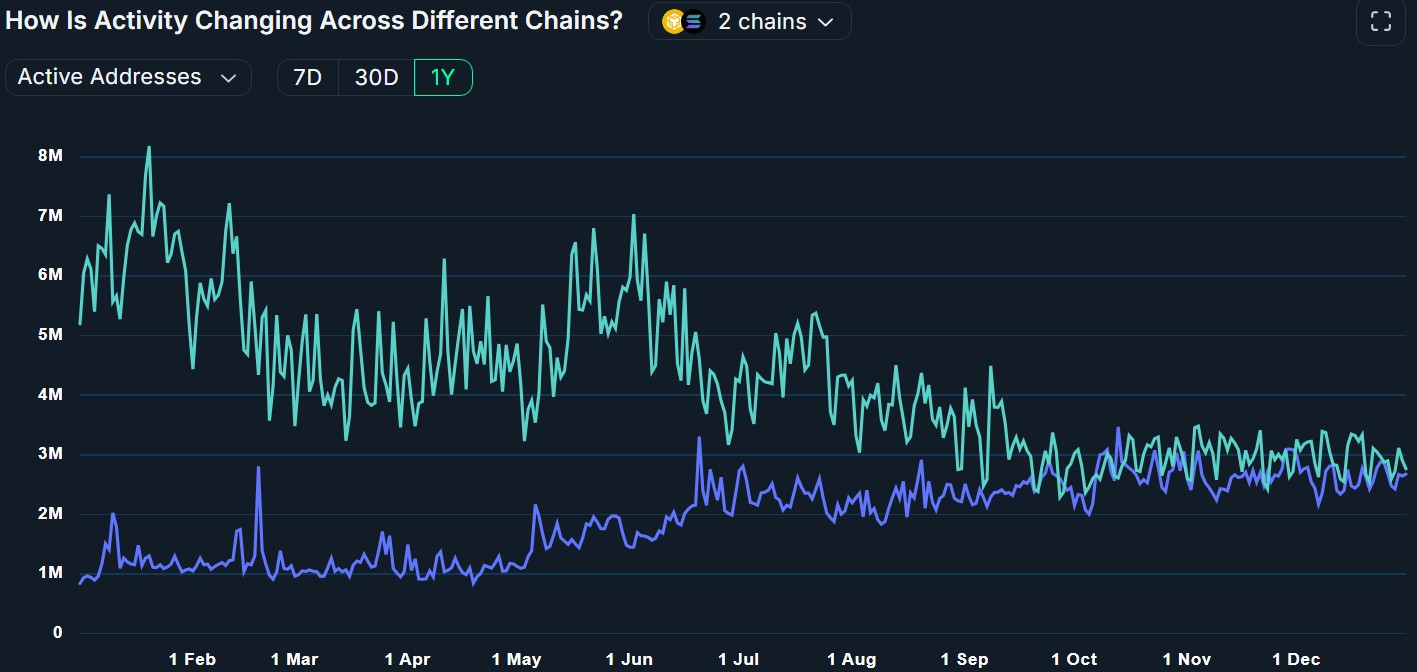Click the 1 Dec x-axis label
1417x672 pixels.
[x=1296, y=659]
